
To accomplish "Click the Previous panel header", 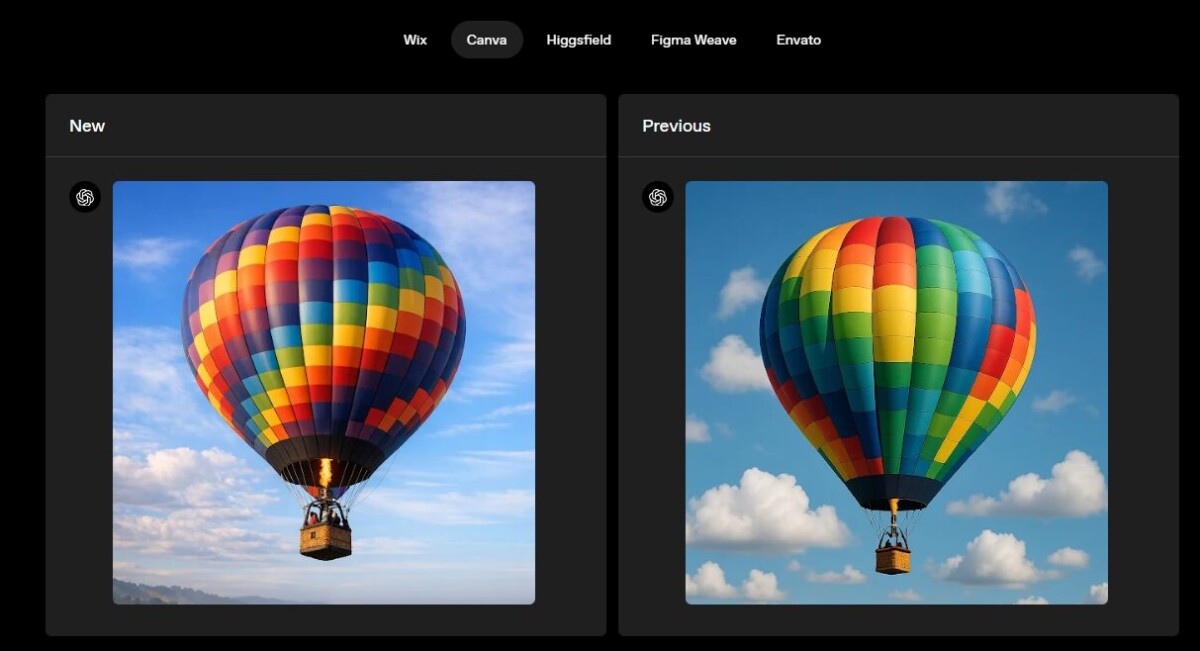I will pos(676,126).
